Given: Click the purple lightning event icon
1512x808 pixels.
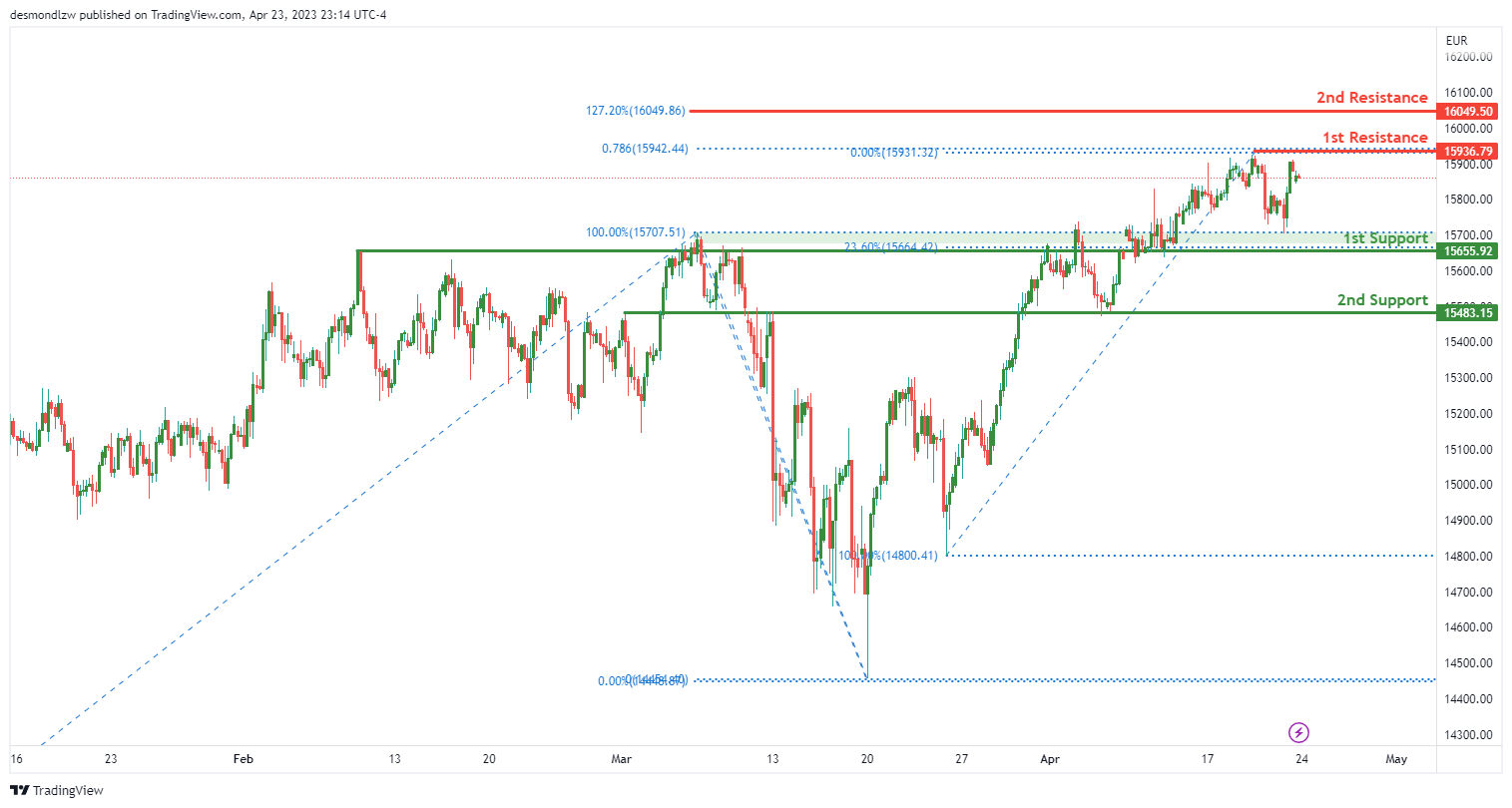Looking at the screenshot, I should point(1298,733).
